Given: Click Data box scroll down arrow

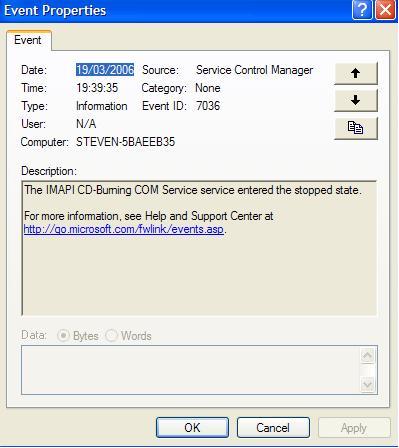Looking at the screenshot, I should 368,384.
